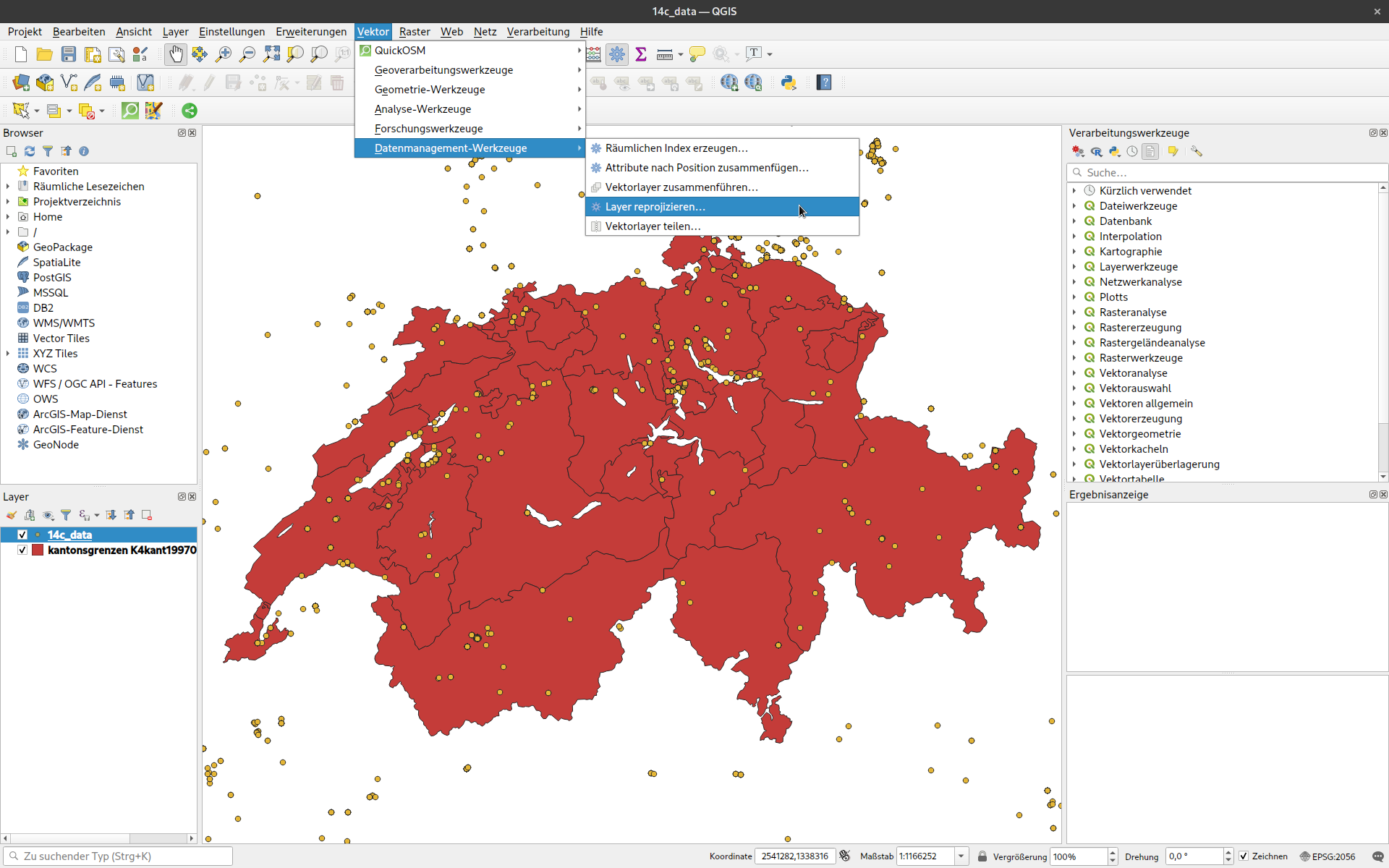Screen dimensions: 1389x868
Task: Click the red kantonsgrenzen layer color swatch
Action: click(38, 550)
